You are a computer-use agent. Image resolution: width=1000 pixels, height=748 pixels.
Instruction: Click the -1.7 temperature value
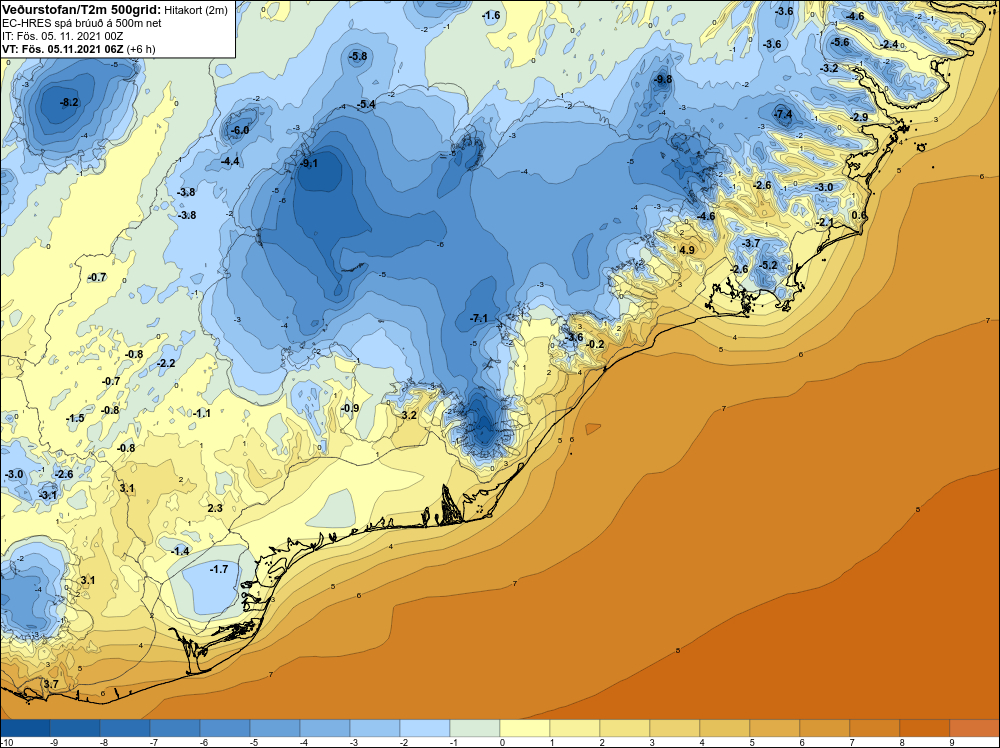click(x=219, y=569)
